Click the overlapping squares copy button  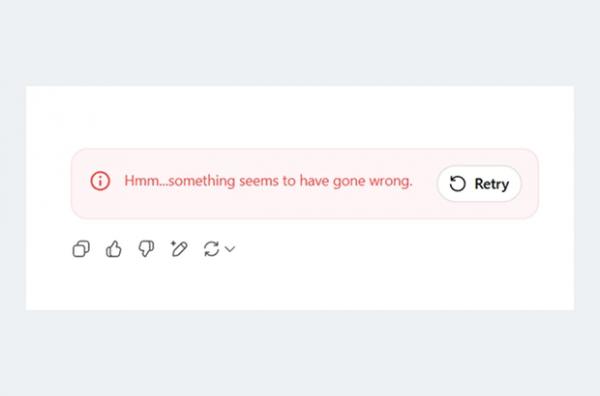tap(81, 249)
